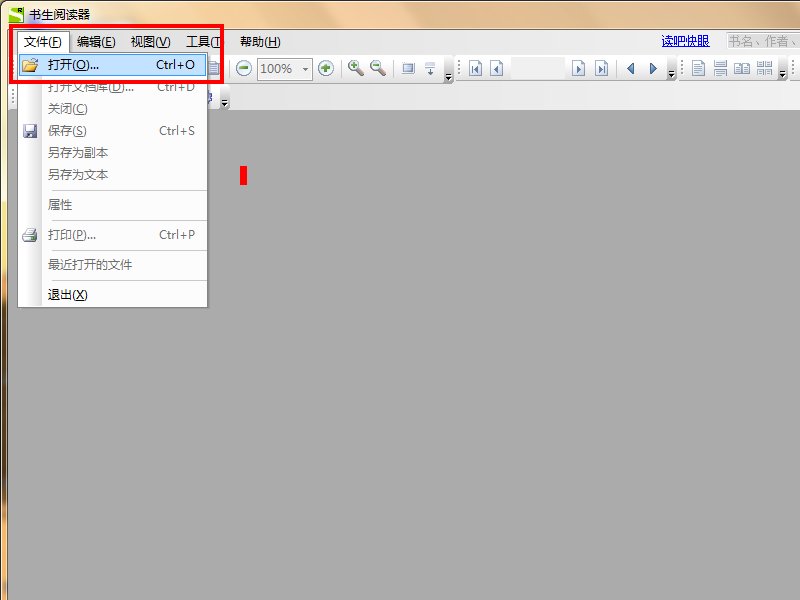
Task: Click the 读吧快服 link
Action: 685,41
